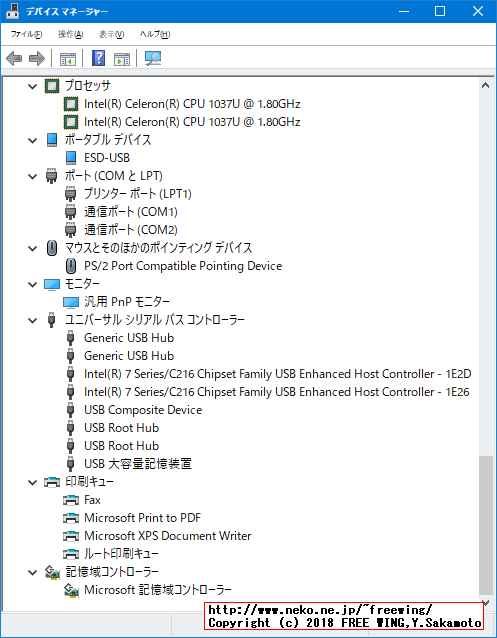Select the first USB Root Hub entry
Image resolution: width=497 pixels, height=638 pixels.
pos(121,428)
